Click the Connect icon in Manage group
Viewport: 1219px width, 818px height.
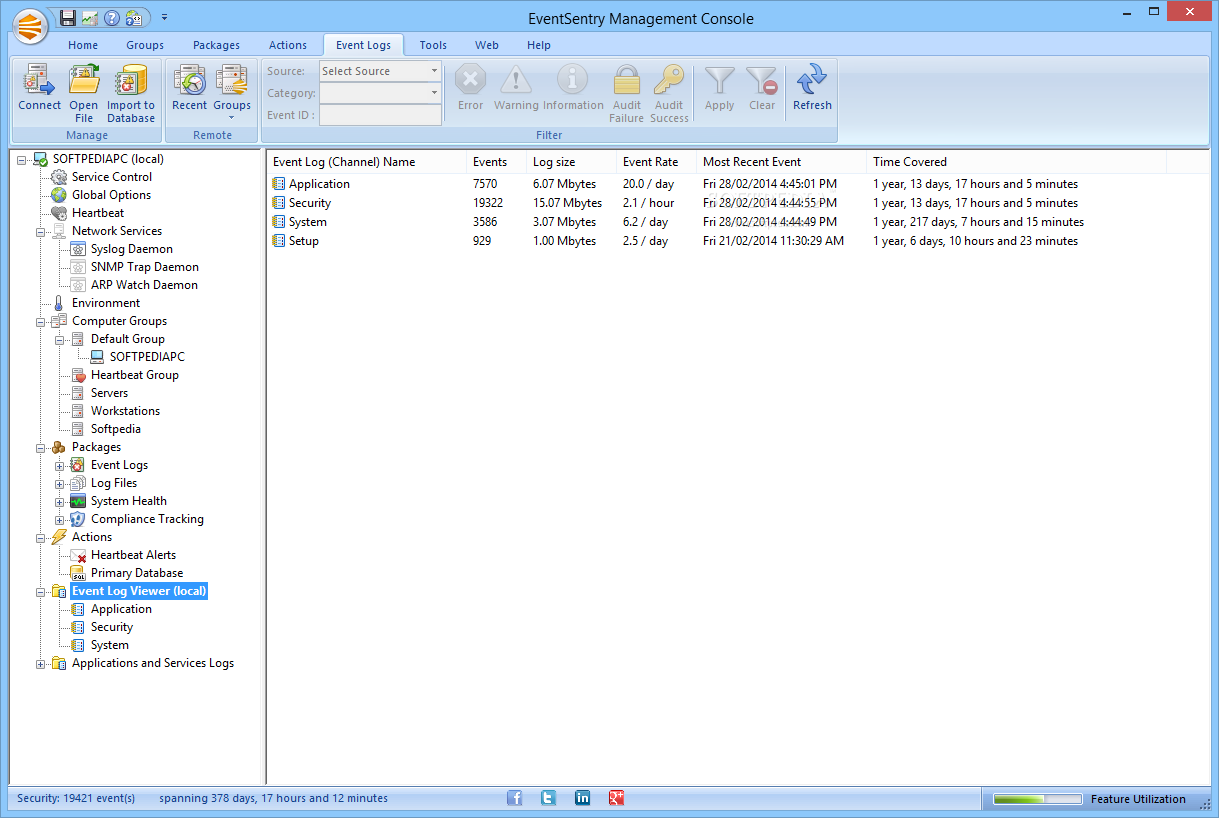[39, 81]
